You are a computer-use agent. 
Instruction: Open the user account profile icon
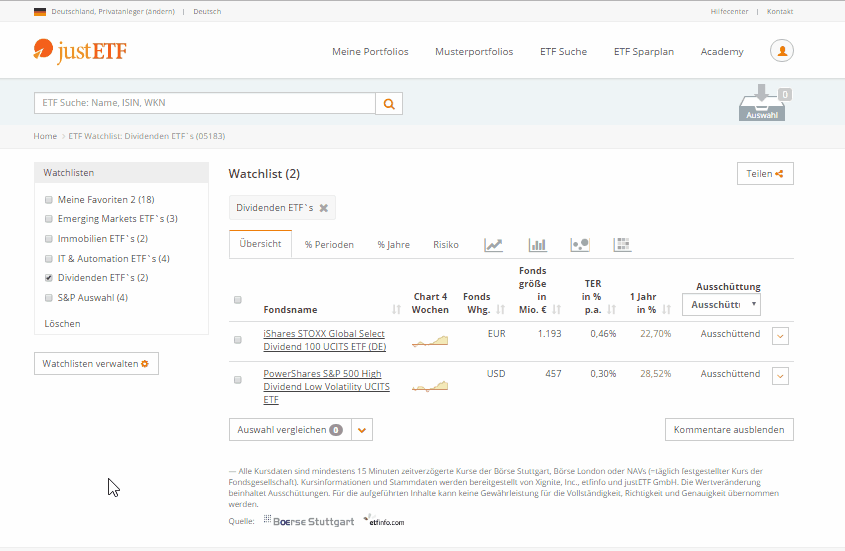[x=781, y=51]
